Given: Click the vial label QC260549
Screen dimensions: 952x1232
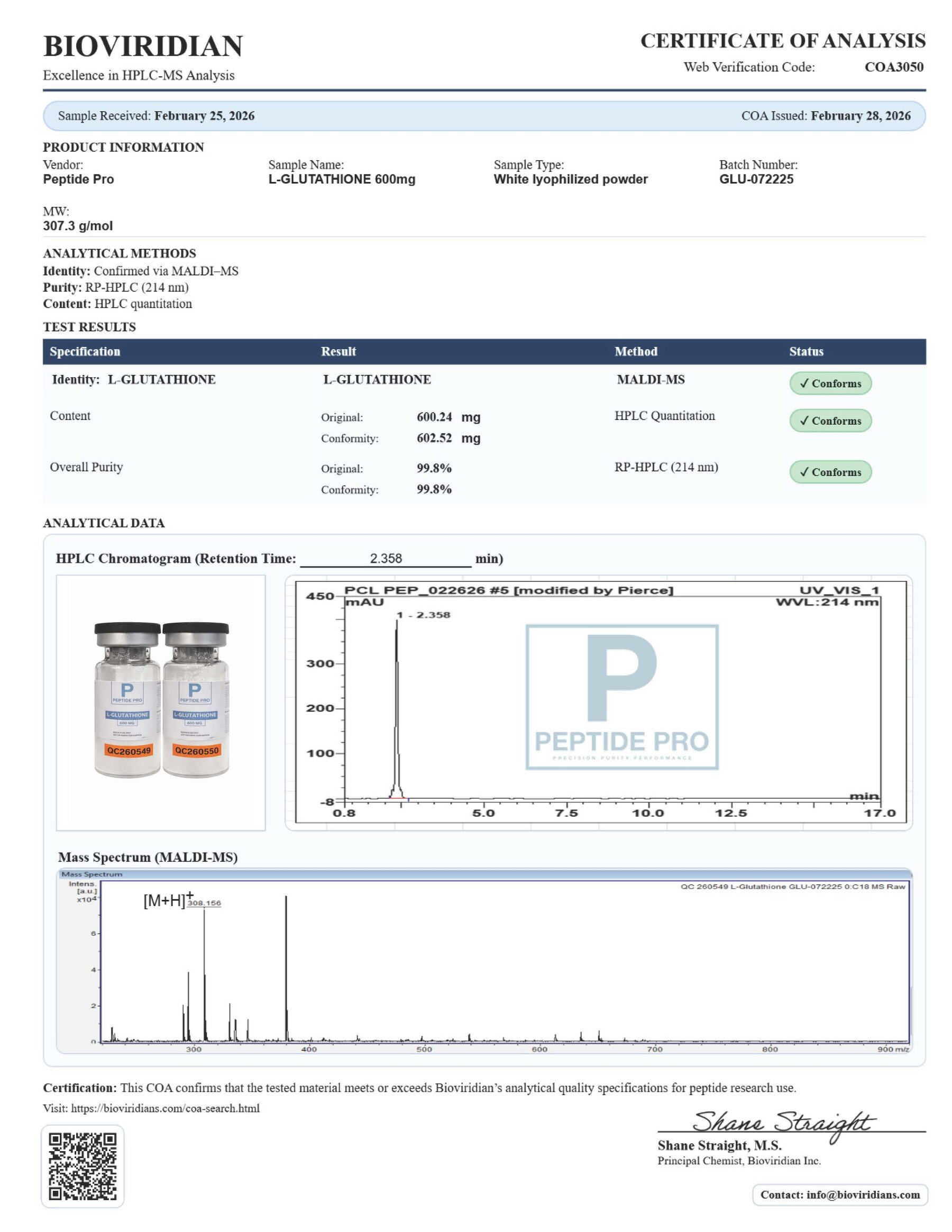Looking at the screenshot, I should (x=129, y=751).
